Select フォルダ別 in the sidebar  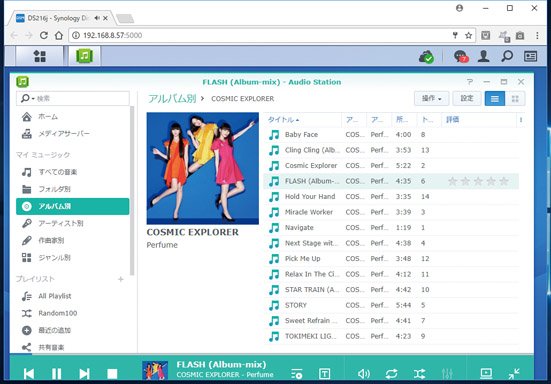(72, 189)
